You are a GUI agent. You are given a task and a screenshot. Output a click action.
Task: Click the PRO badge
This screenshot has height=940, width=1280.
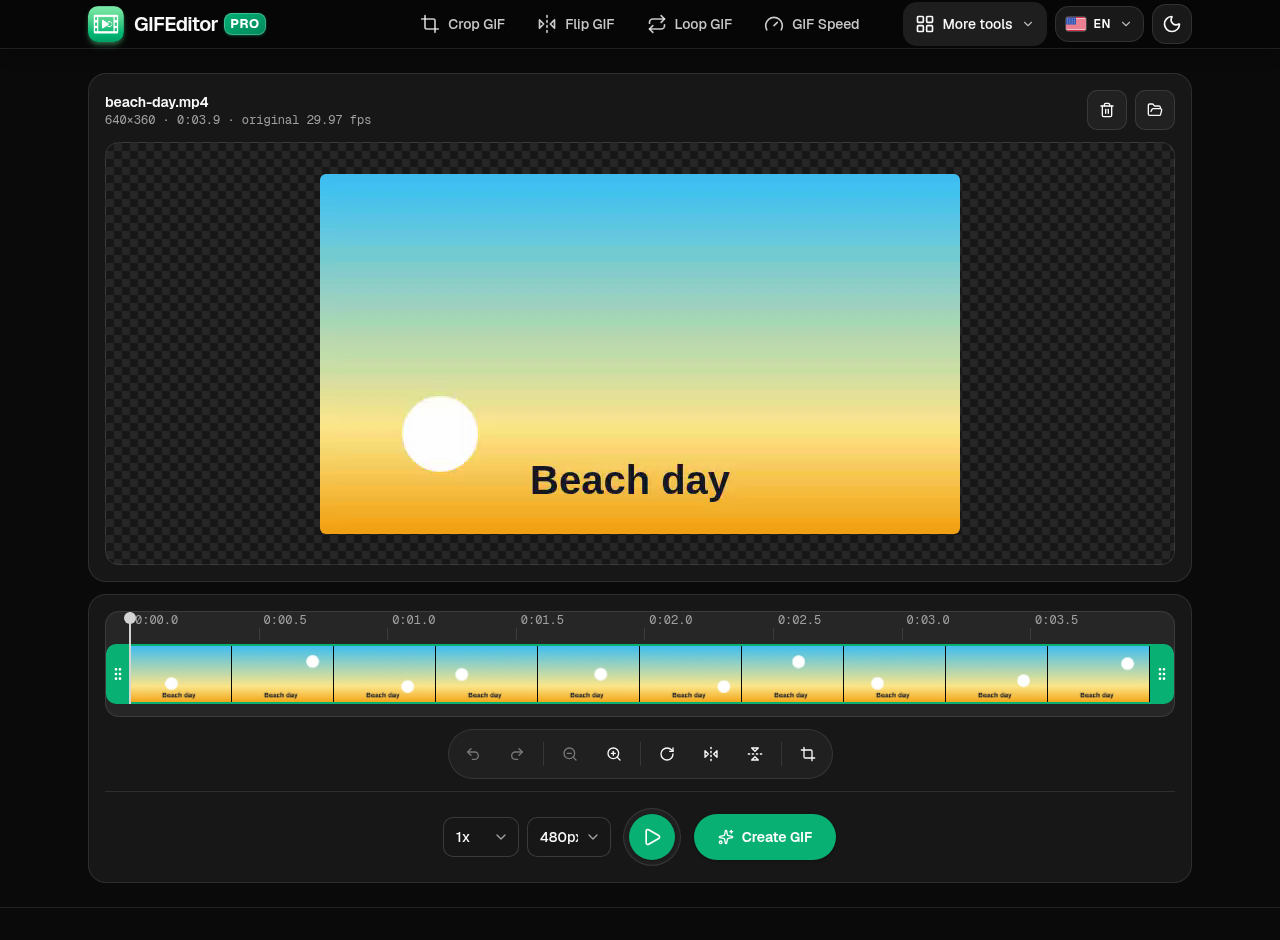pyautogui.click(x=245, y=24)
